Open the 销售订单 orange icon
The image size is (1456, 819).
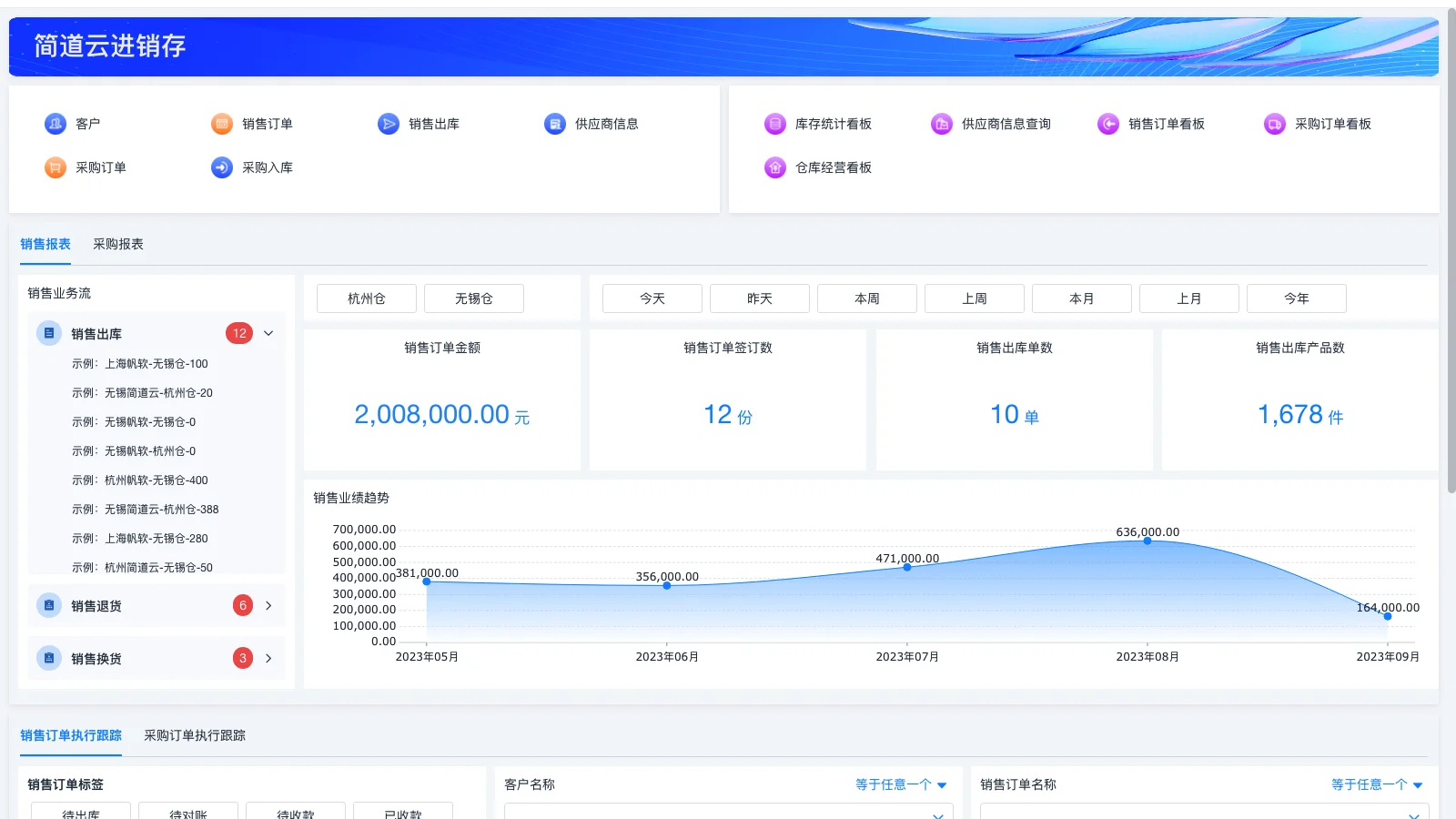222,124
